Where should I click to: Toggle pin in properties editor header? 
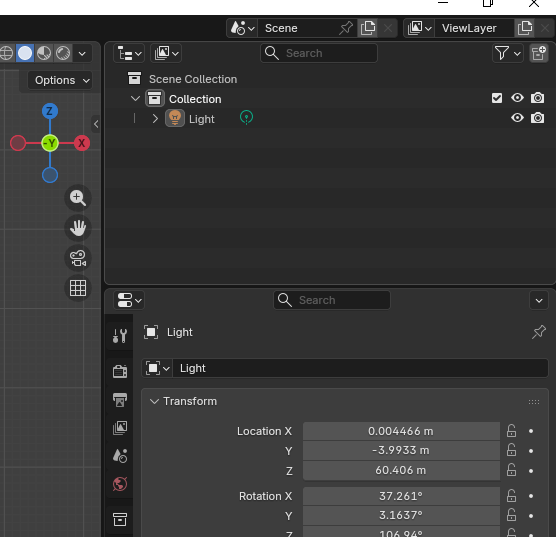click(x=539, y=332)
